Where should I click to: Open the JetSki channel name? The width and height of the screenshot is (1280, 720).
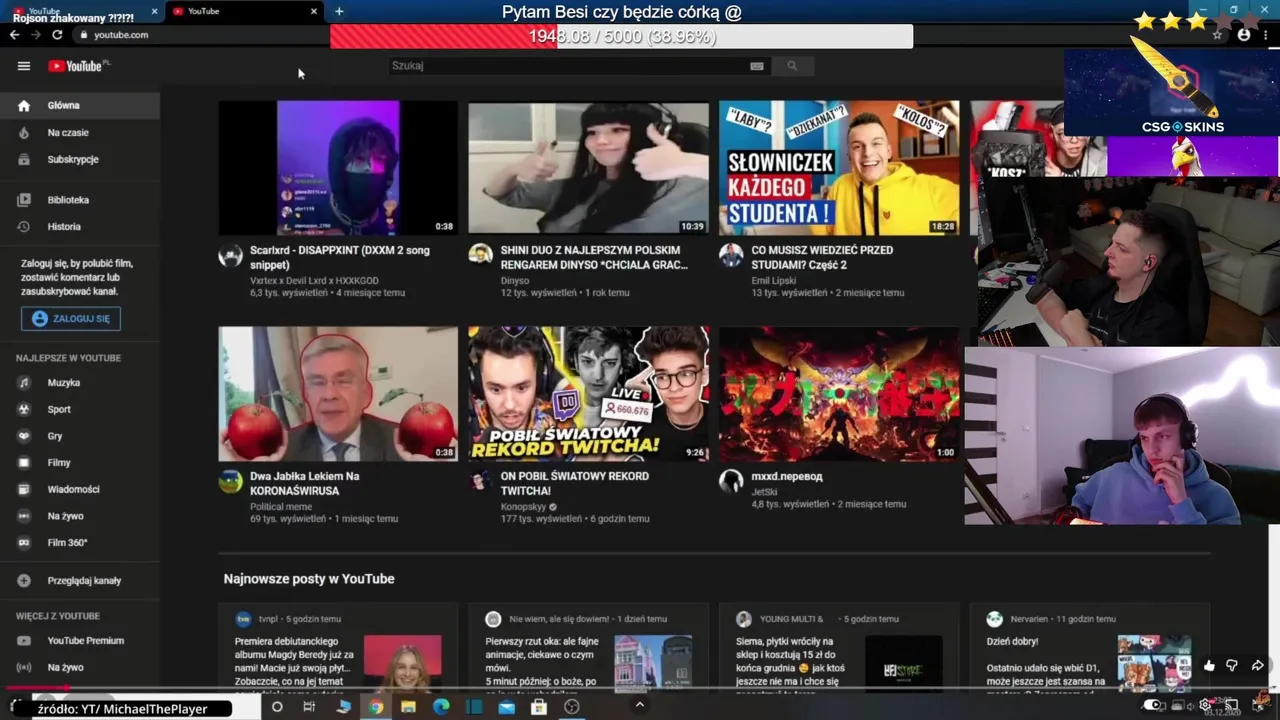coord(765,492)
